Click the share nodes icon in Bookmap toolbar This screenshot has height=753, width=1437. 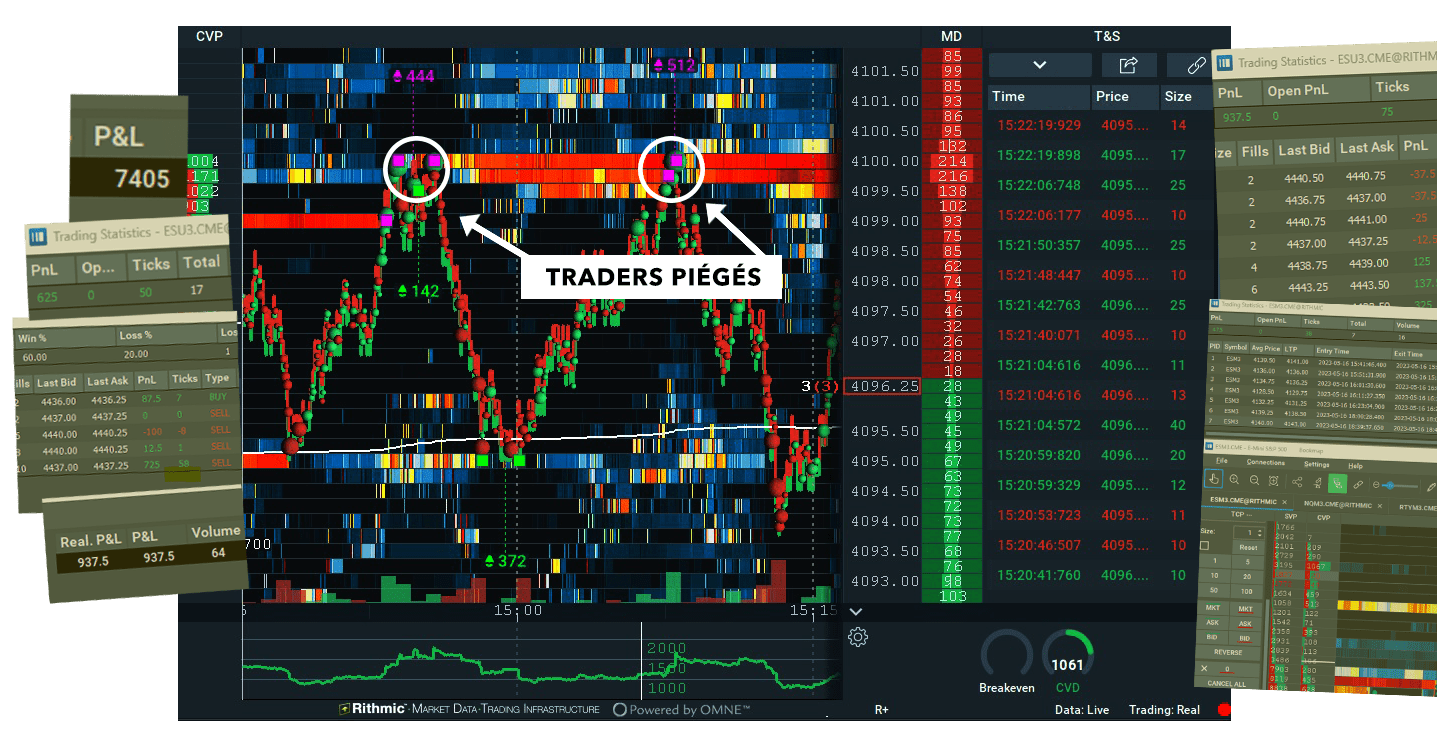click(x=1297, y=482)
